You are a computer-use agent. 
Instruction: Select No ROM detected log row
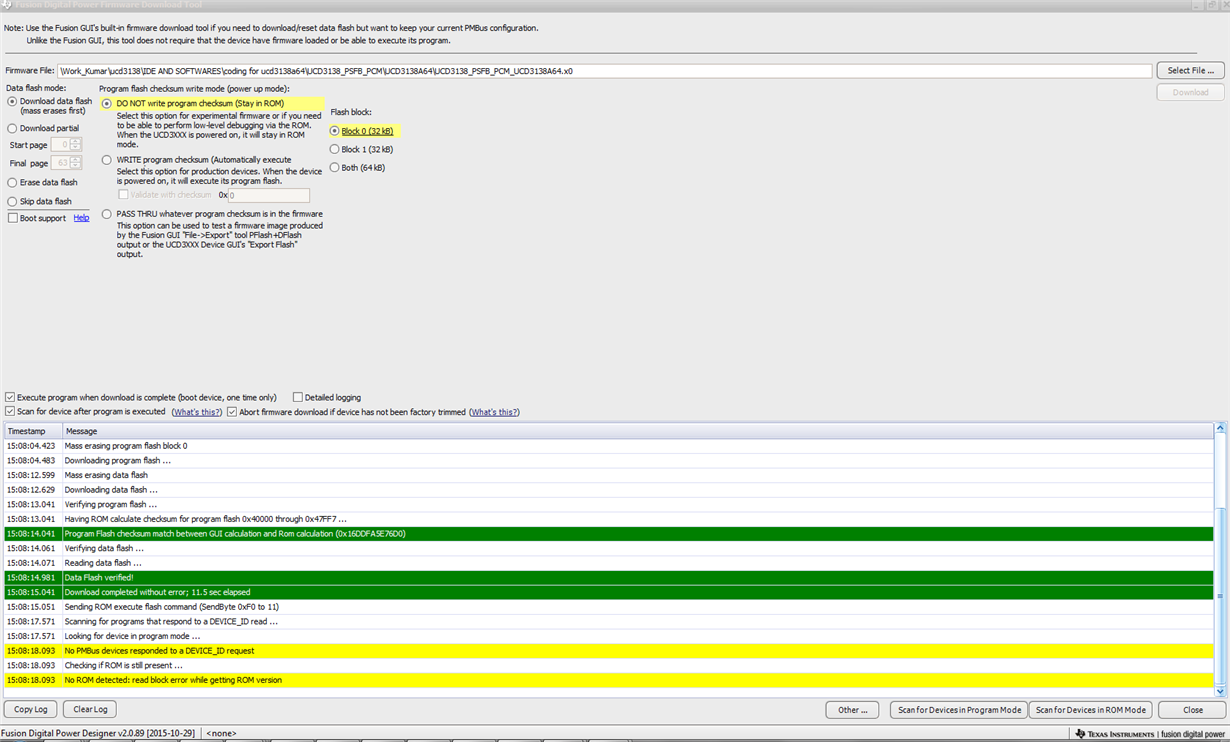609,680
